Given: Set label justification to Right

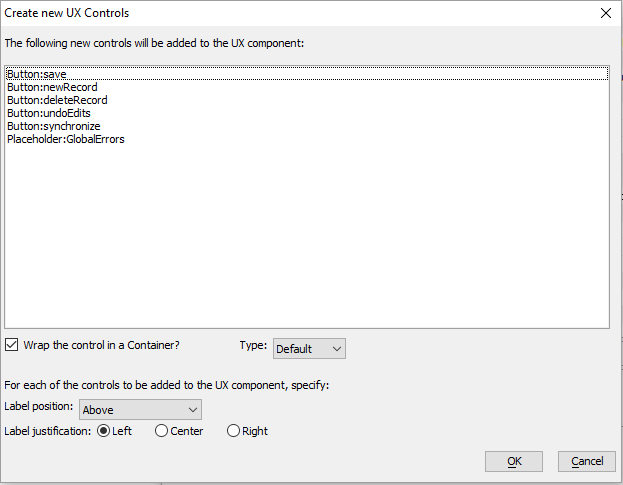Looking at the screenshot, I should point(233,431).
